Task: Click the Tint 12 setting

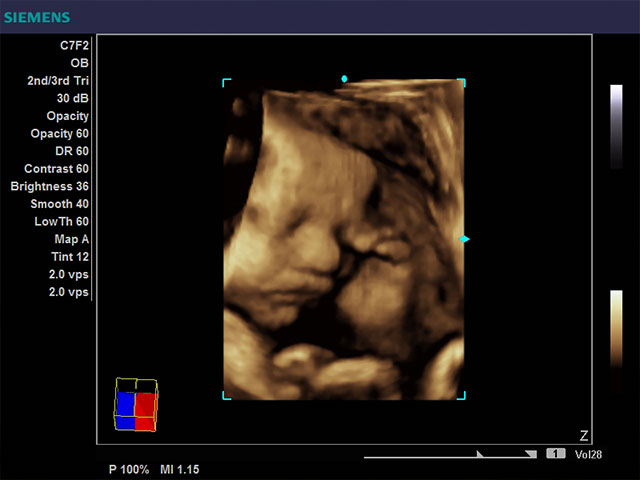Action: click(x=69, y=257)
